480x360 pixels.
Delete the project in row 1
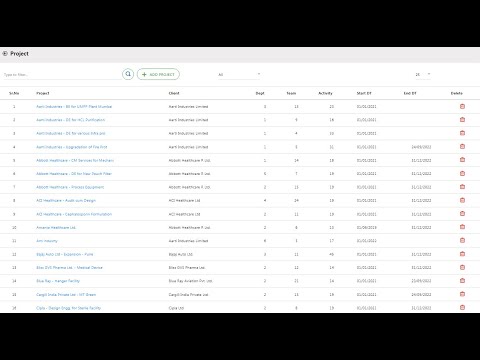(462, 106)
